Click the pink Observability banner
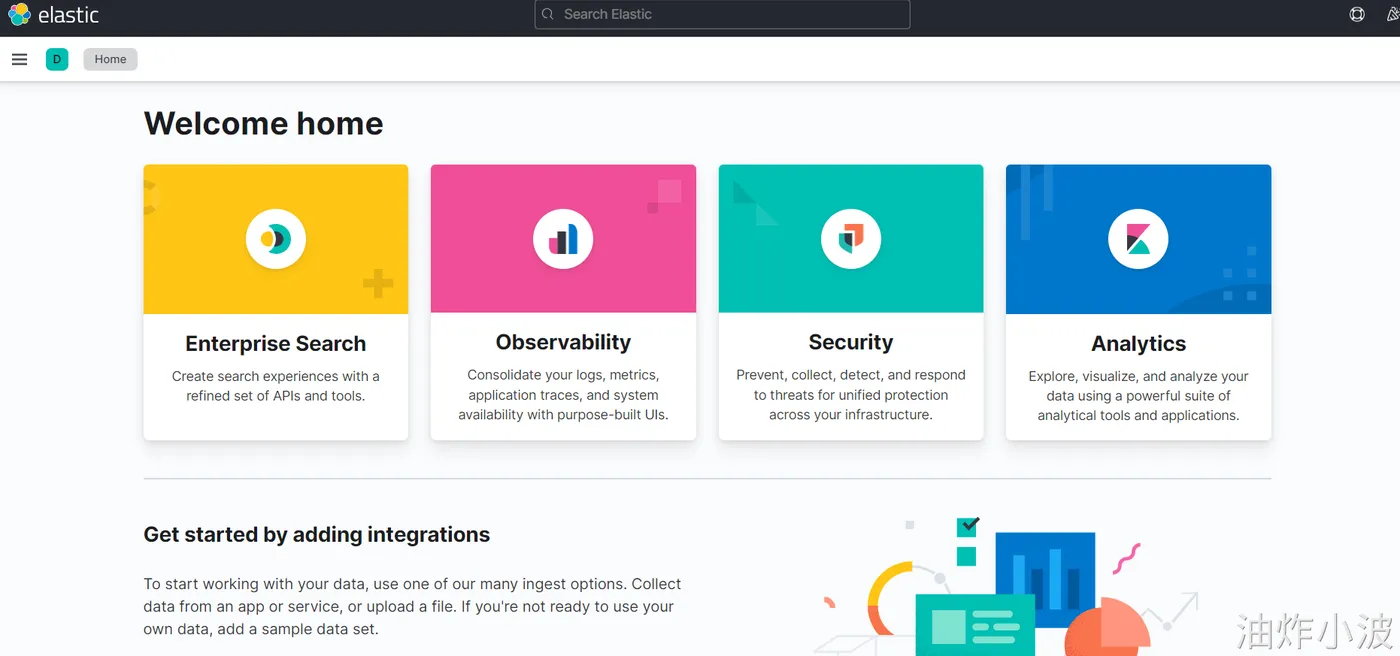Viewport: 1400px width, 656px height. pyautogui.click(x=563, y=239)
